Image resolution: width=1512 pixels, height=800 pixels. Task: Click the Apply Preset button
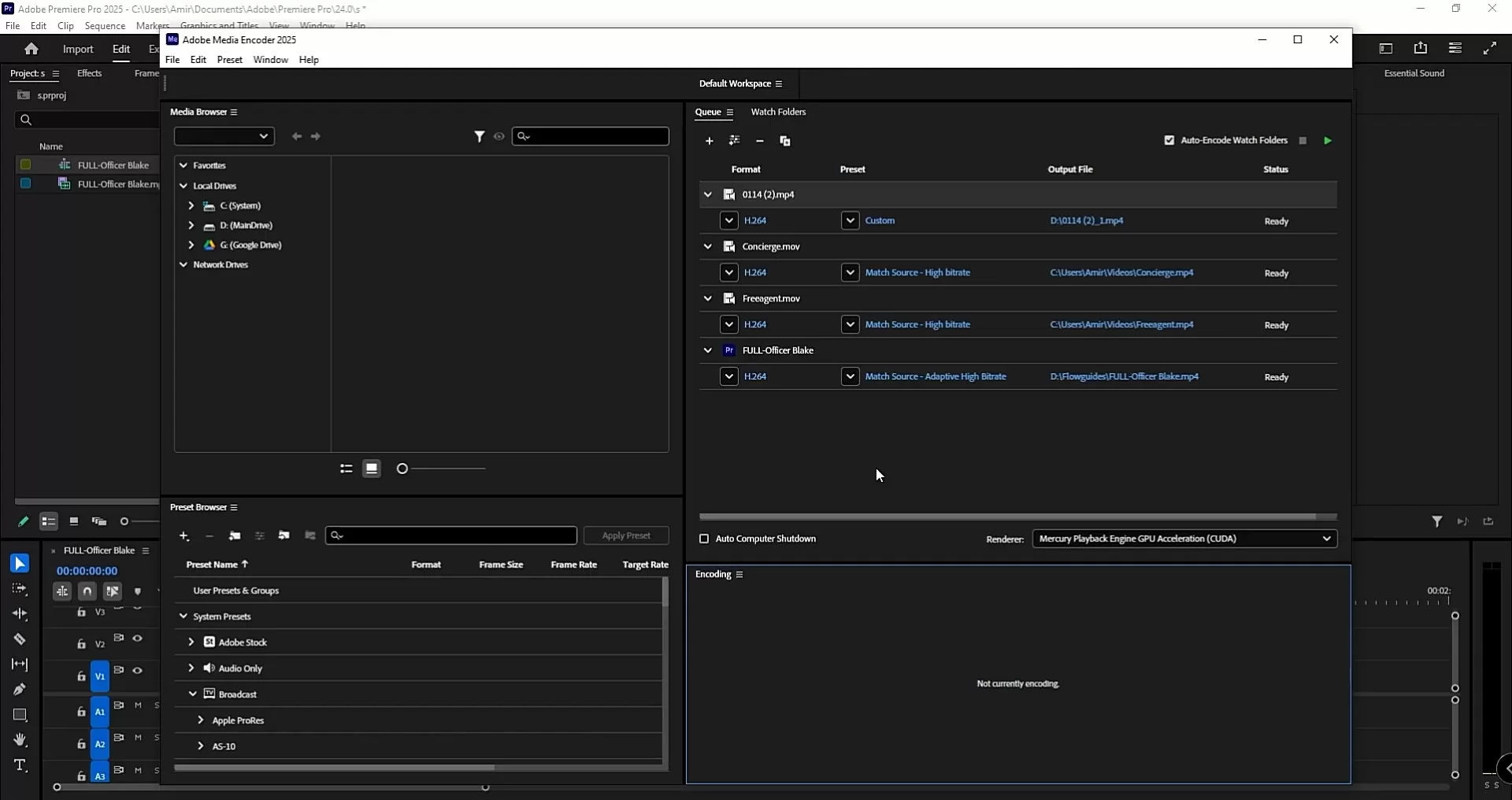[x=625, y=535]
